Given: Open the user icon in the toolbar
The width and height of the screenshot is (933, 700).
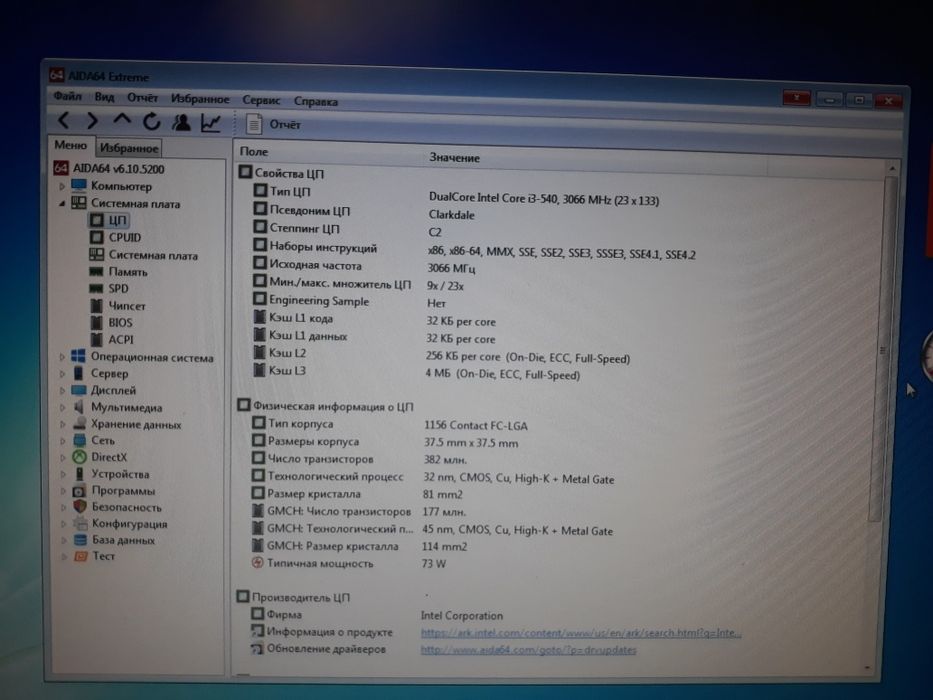Looking at the screenshot, I should [181, 122].
